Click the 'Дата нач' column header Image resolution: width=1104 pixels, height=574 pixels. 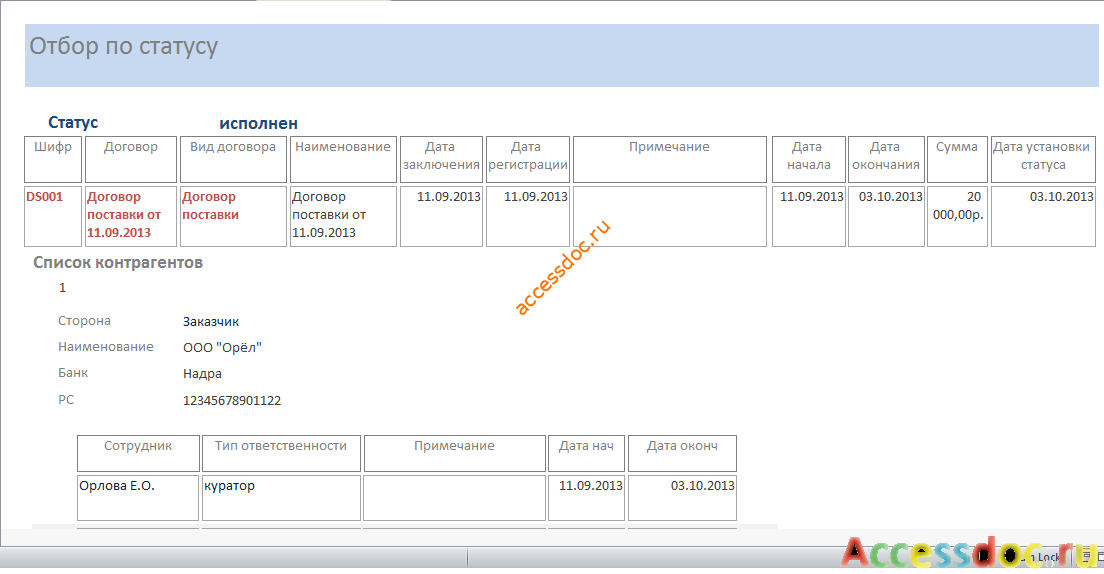pyautogui.click(x=586, y=454)
